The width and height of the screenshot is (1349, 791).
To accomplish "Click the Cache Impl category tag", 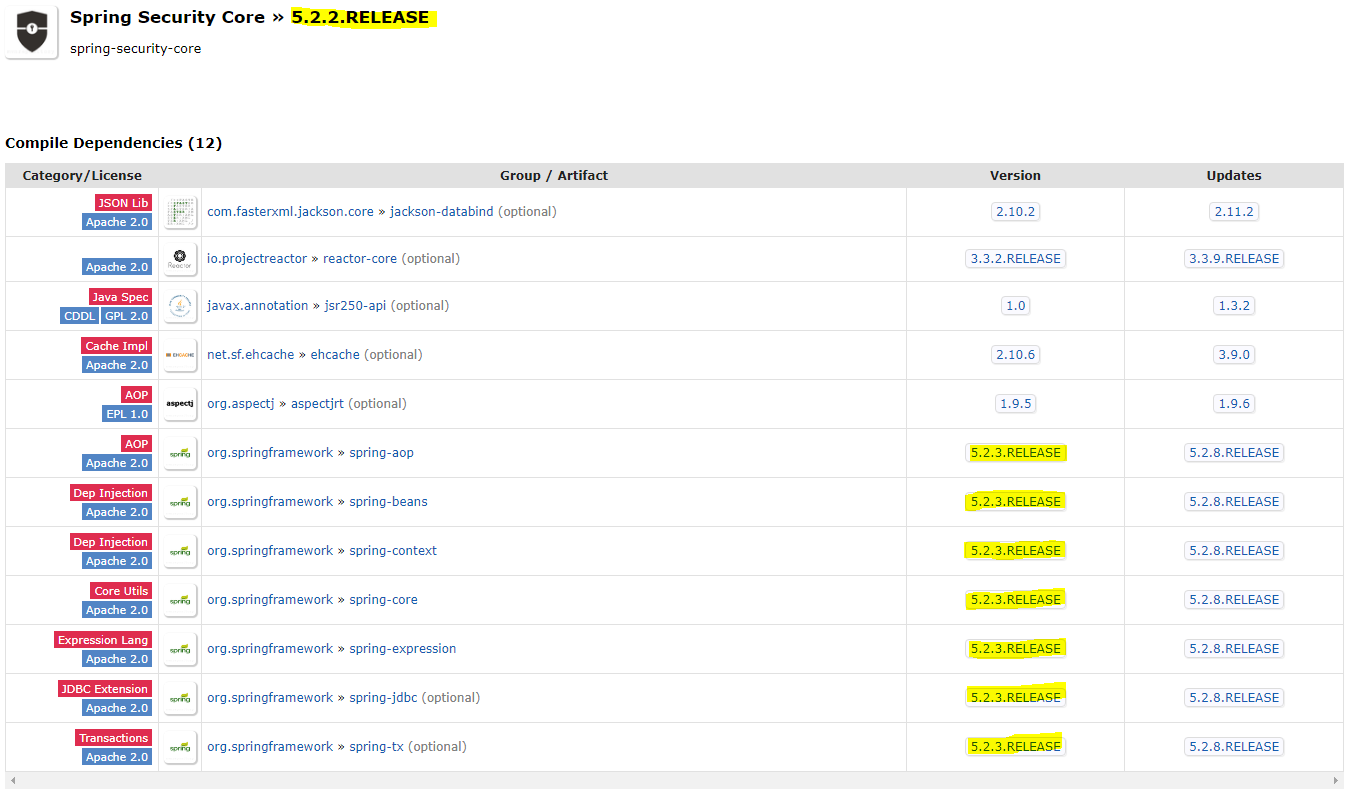I will [117, 346].
